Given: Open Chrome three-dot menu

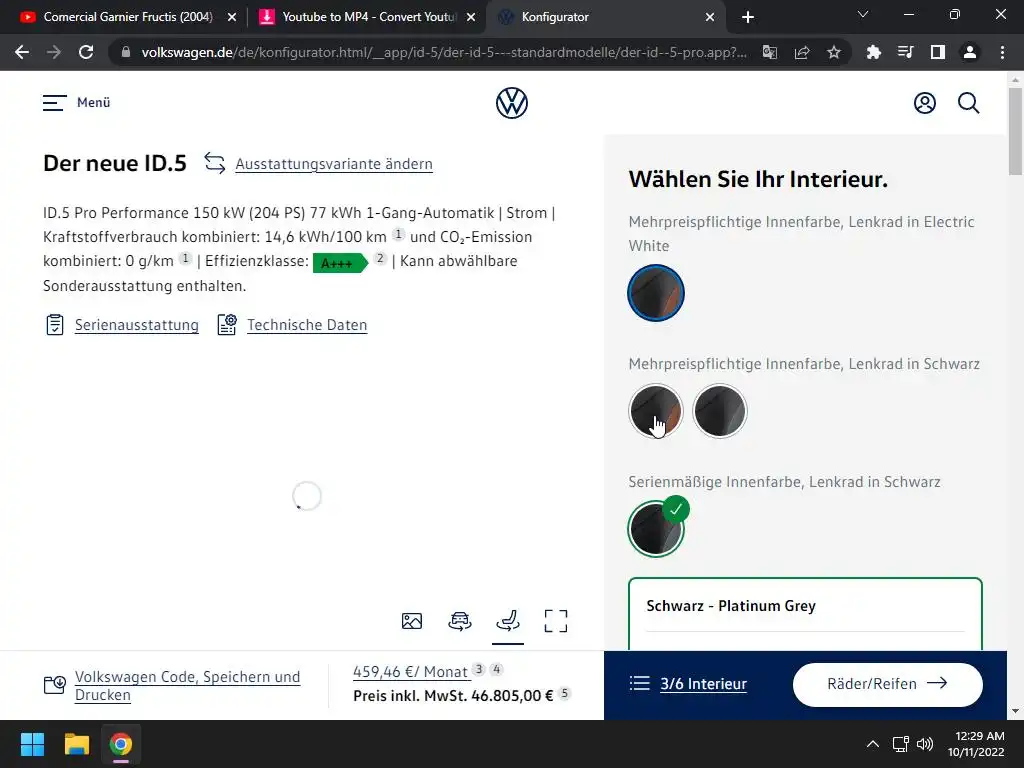Looking at the screenshot, I should 1002,52.
